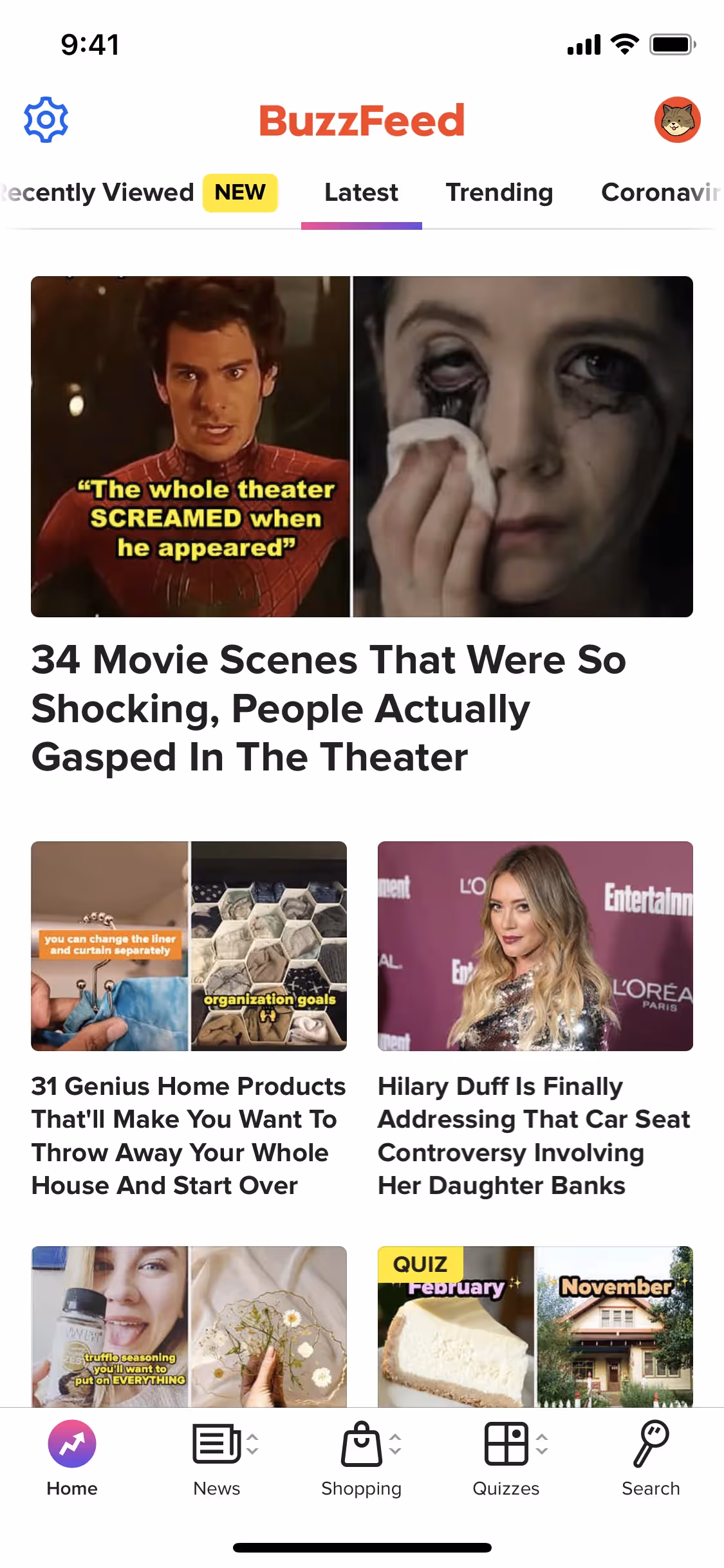This screenshot has height=1568, width=724.
Task: Open the Shopping bag icon
Action: pyautogui.click(x=361, y=1444)
